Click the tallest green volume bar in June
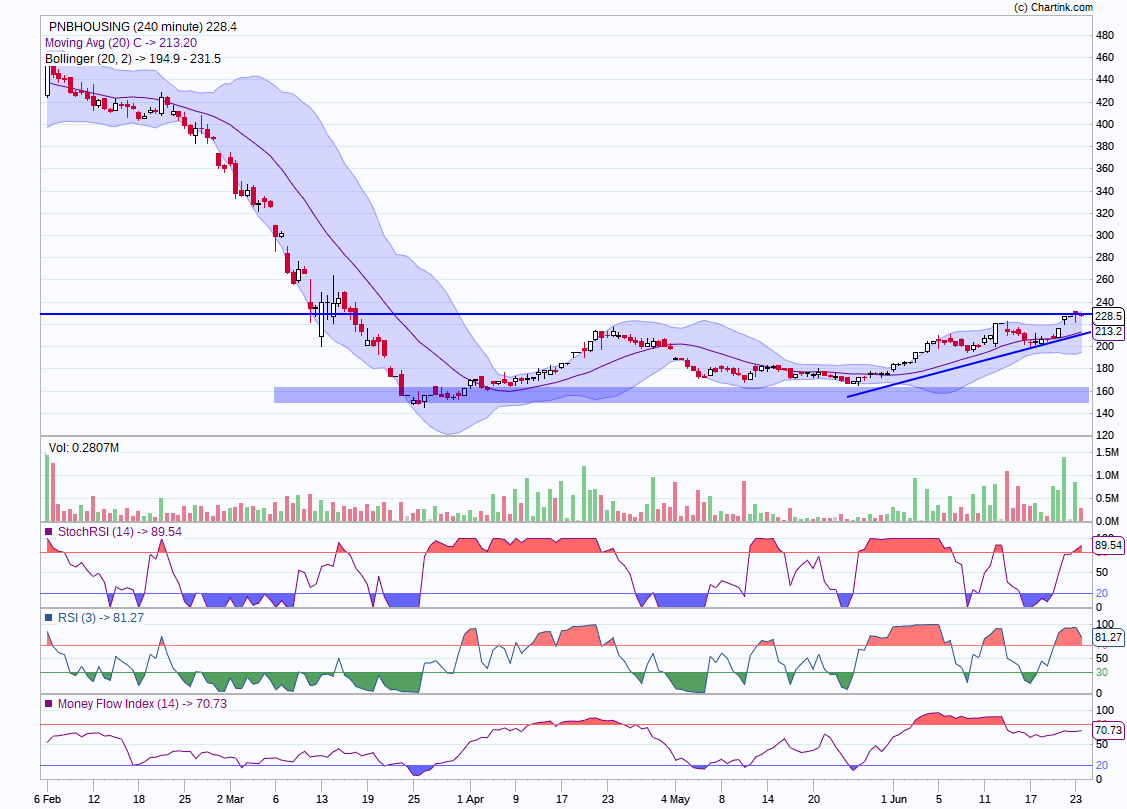This screenshot has width=1127, height=809. (x=1064, y=489)
